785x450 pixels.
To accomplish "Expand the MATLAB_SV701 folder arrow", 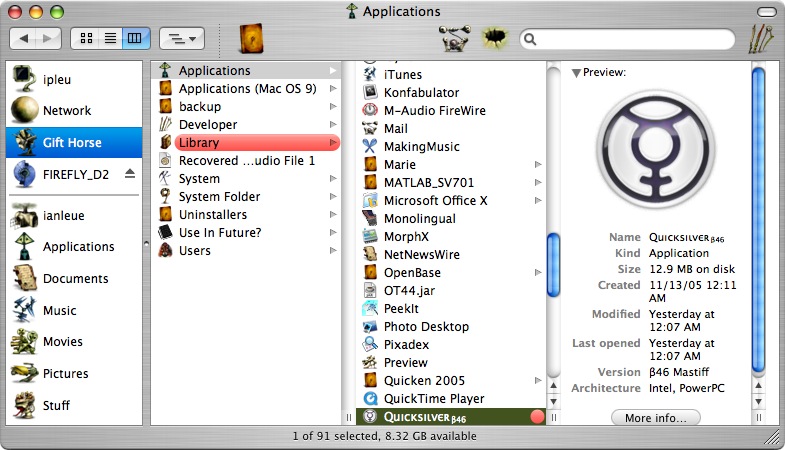I will tap(538, 183).
